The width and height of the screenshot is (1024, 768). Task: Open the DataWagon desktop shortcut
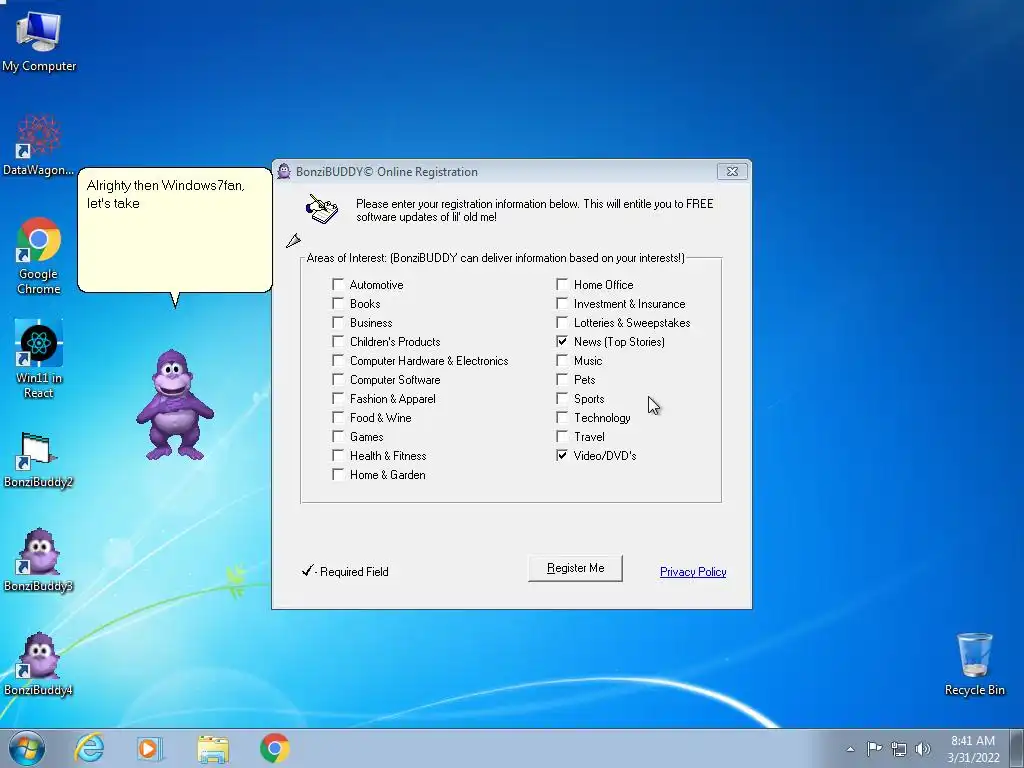pyautogui.click(x=39, y=145)
